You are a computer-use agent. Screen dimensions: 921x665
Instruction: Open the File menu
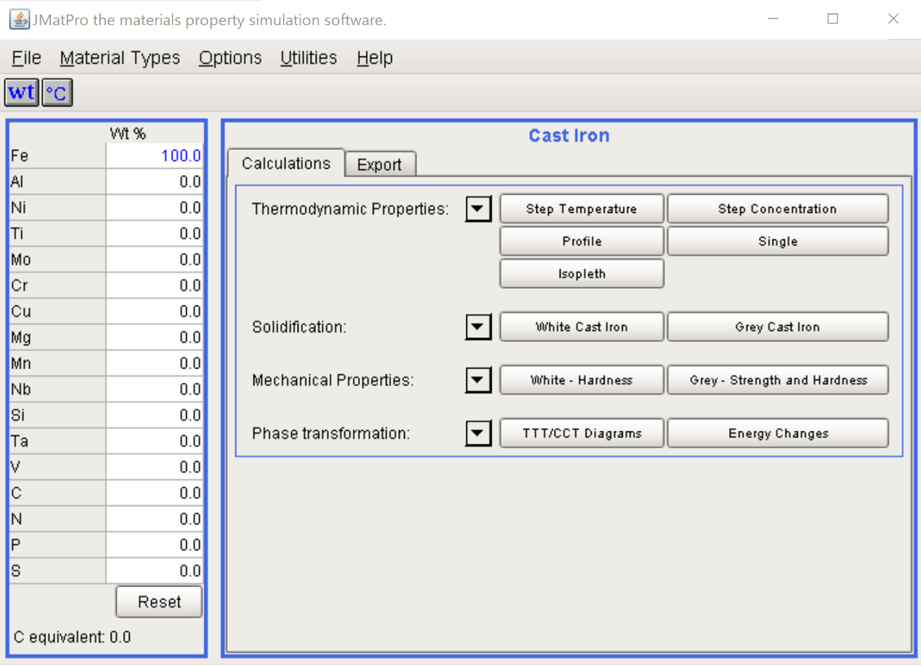(x=26, y=58)
